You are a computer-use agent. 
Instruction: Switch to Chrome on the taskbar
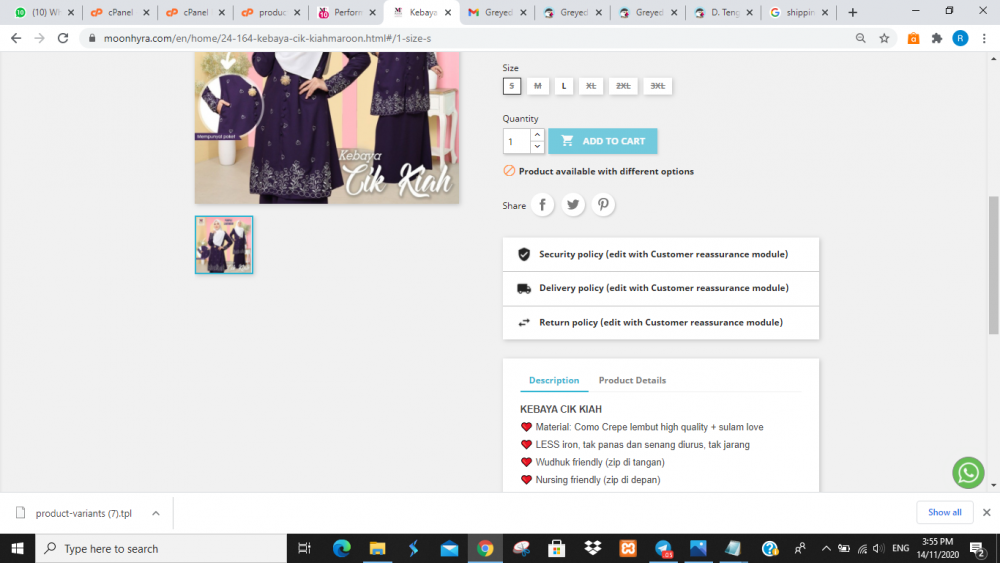click(x=485, y=548)
